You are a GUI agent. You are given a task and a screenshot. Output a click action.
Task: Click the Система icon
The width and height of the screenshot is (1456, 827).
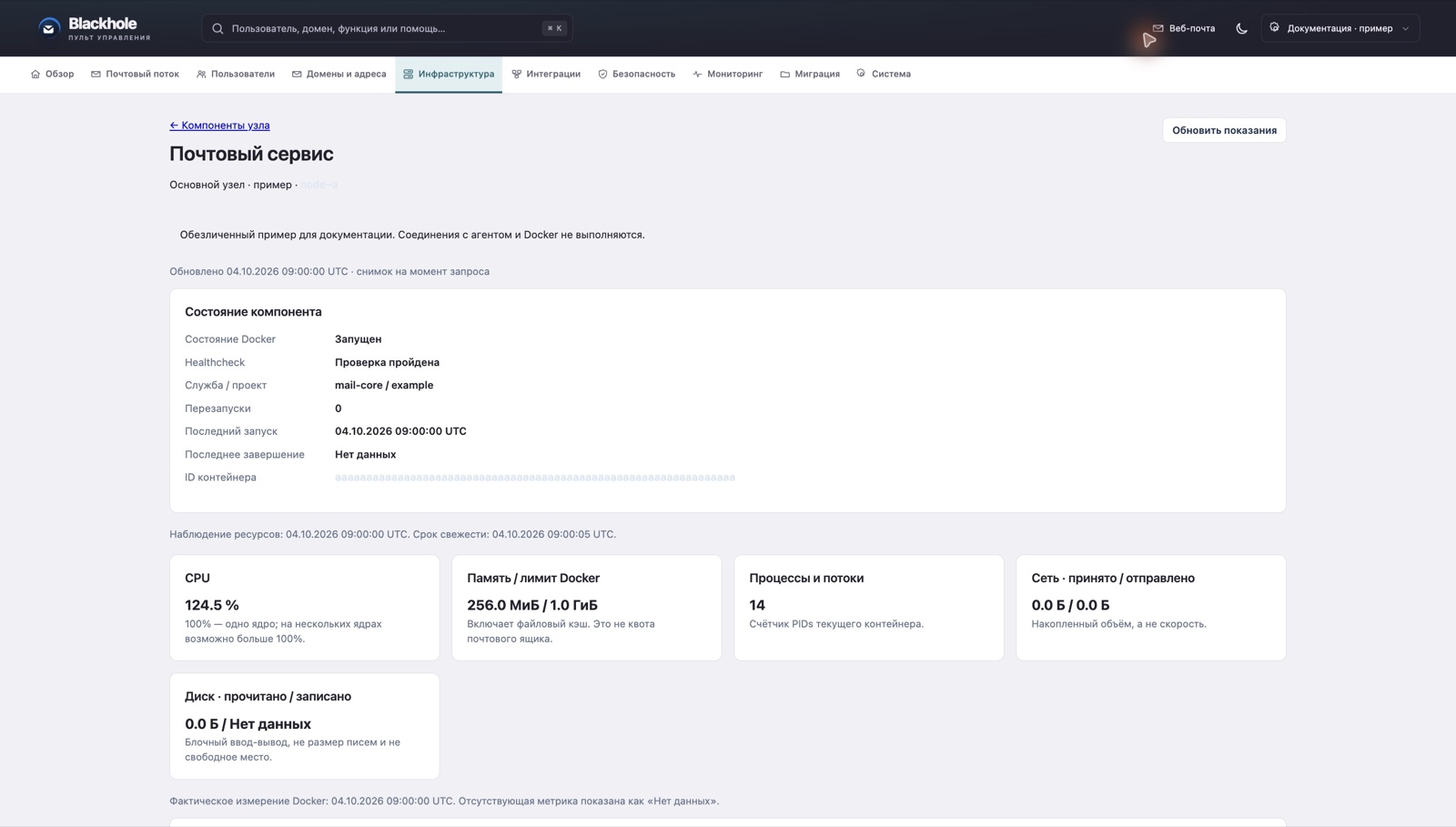tap(861, 73)
